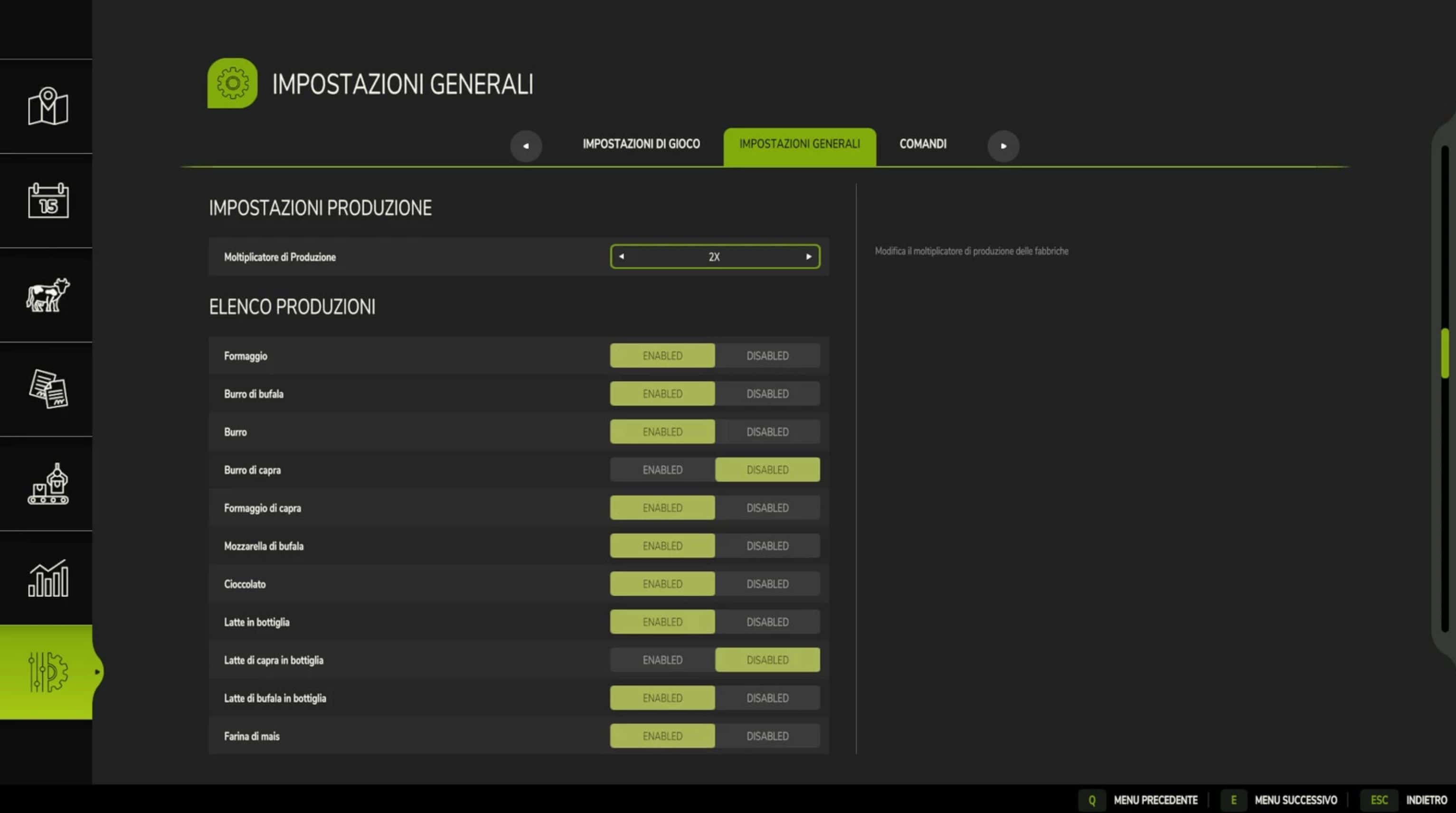1456x813 pixels.
Task: Disable Cioccolato production
Action: [x=767, y=584]
